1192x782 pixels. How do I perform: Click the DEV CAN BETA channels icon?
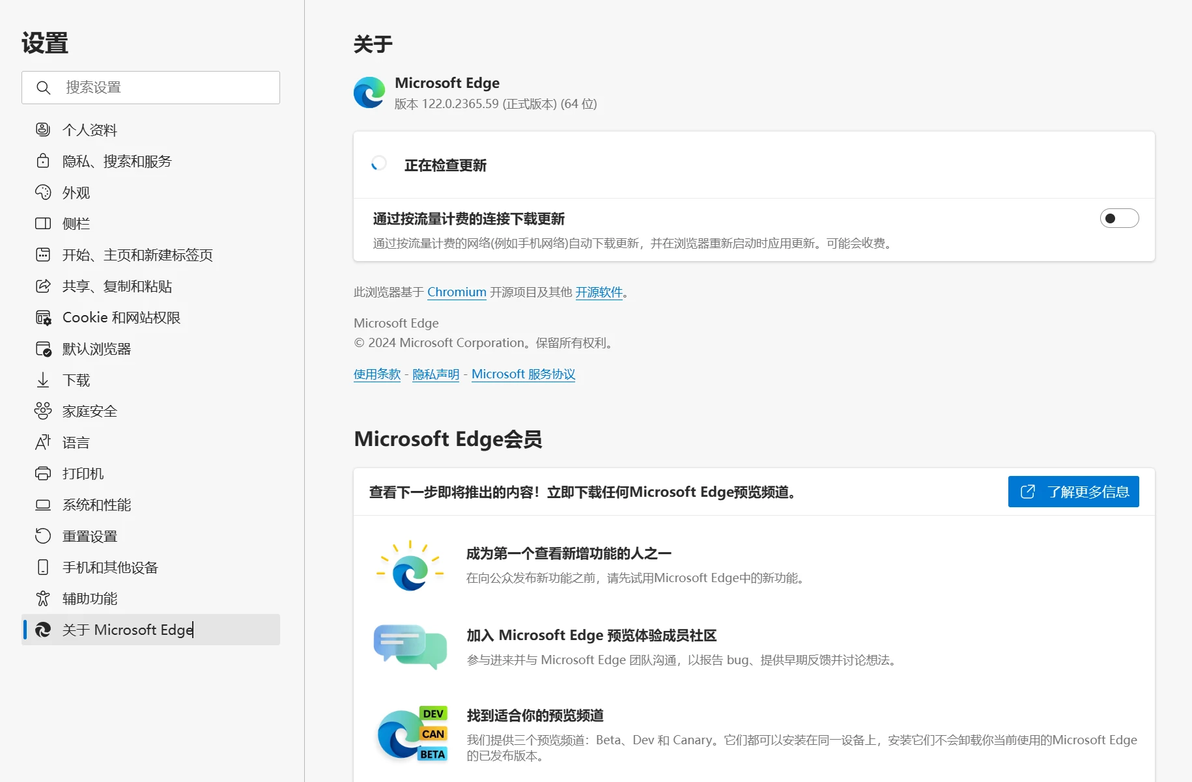click(x=413, y=733)
